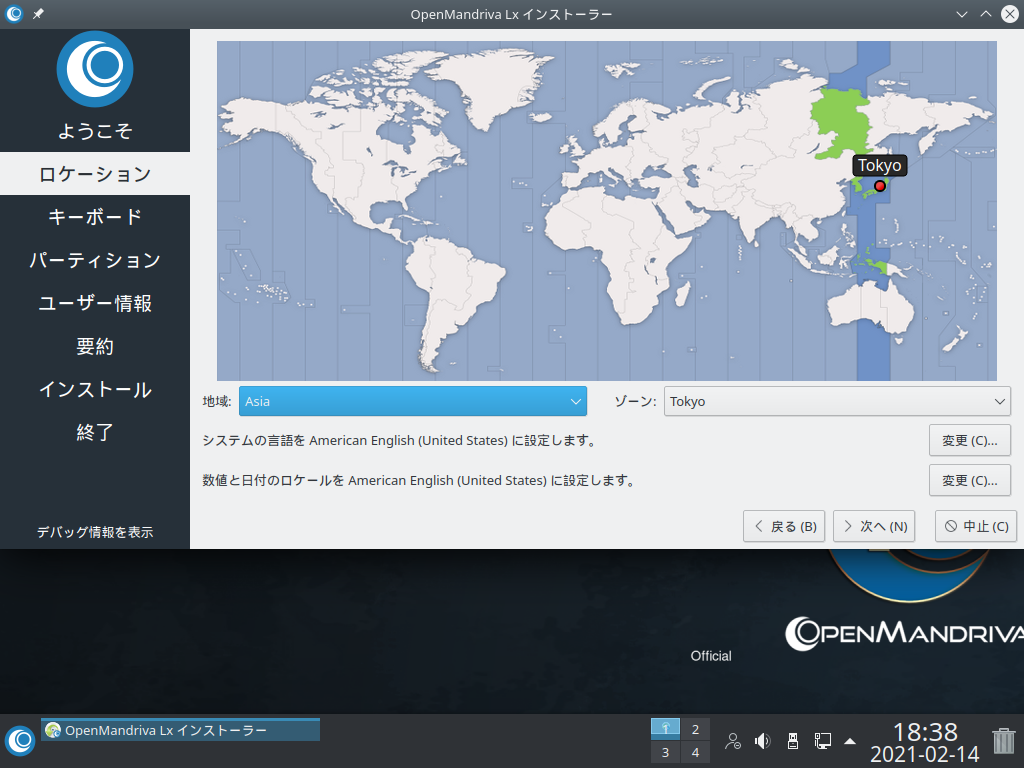Switch to virtual desktop 4 in the pager
Viewport: 1024px width, 768px height.
pos(696,752)
